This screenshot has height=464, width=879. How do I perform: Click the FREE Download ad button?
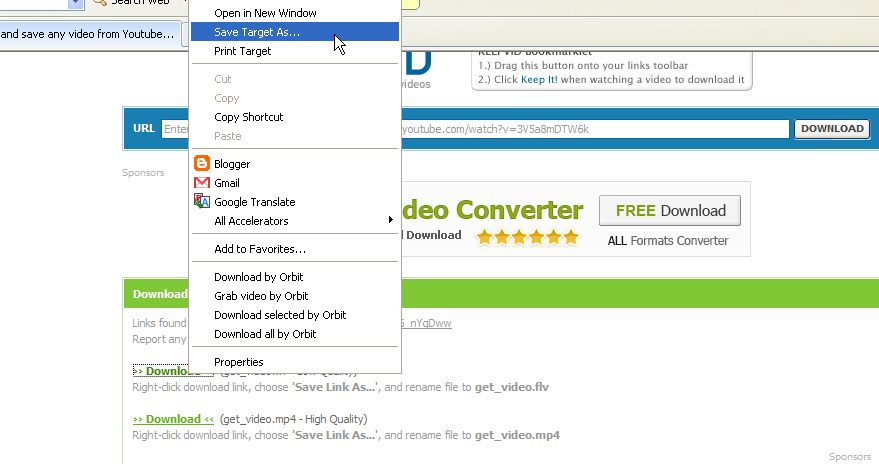point(670,211)
